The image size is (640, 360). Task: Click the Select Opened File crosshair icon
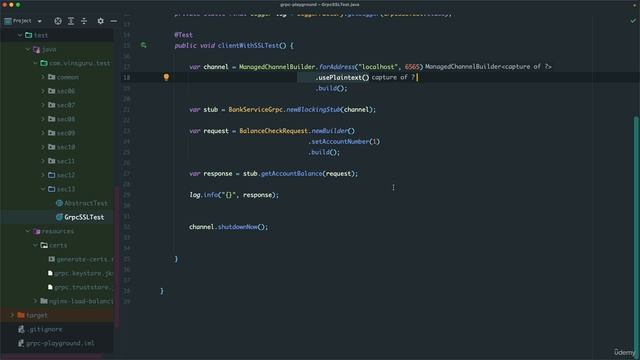tap(58, 21)
